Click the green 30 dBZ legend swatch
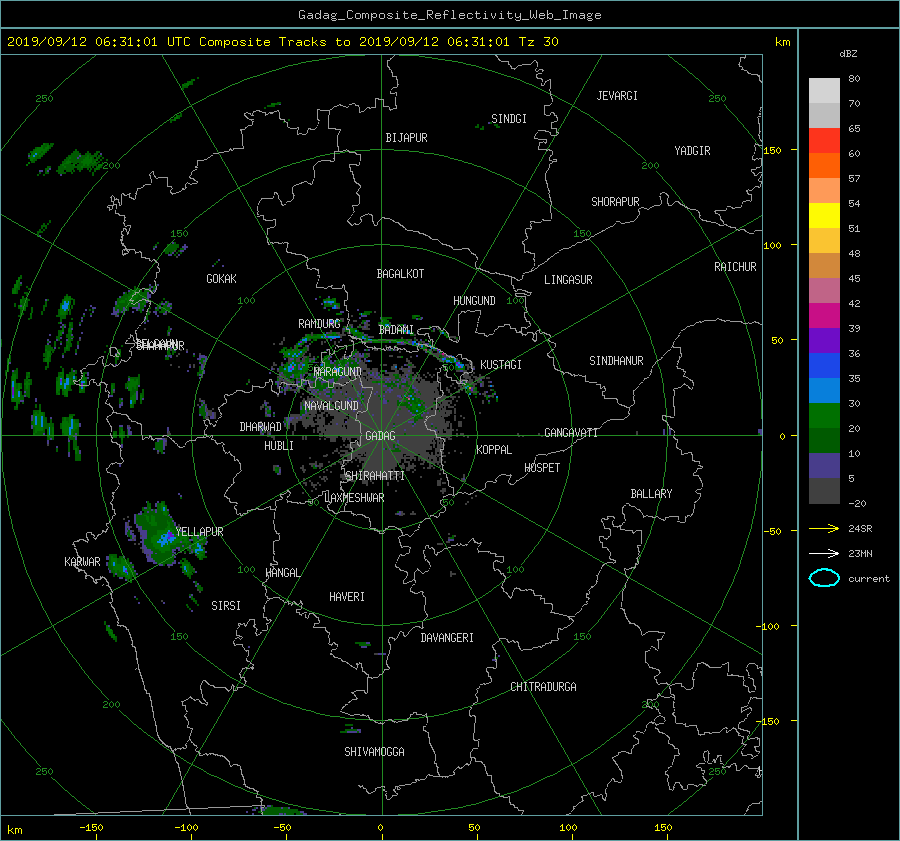 coord(824,415)
